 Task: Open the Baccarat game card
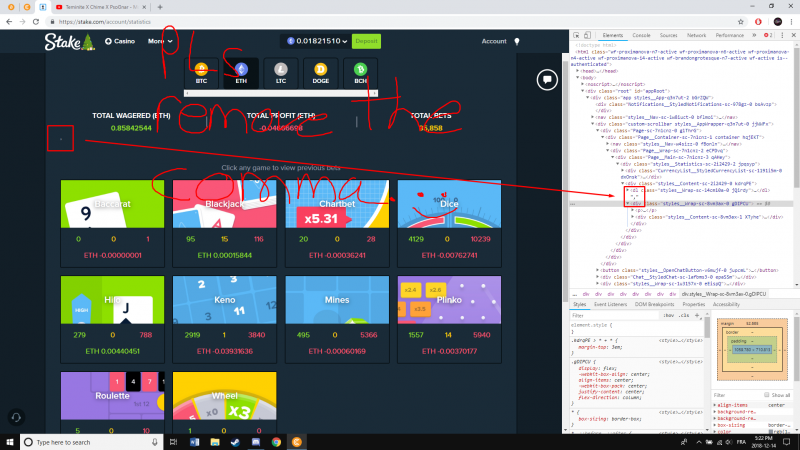112,223
